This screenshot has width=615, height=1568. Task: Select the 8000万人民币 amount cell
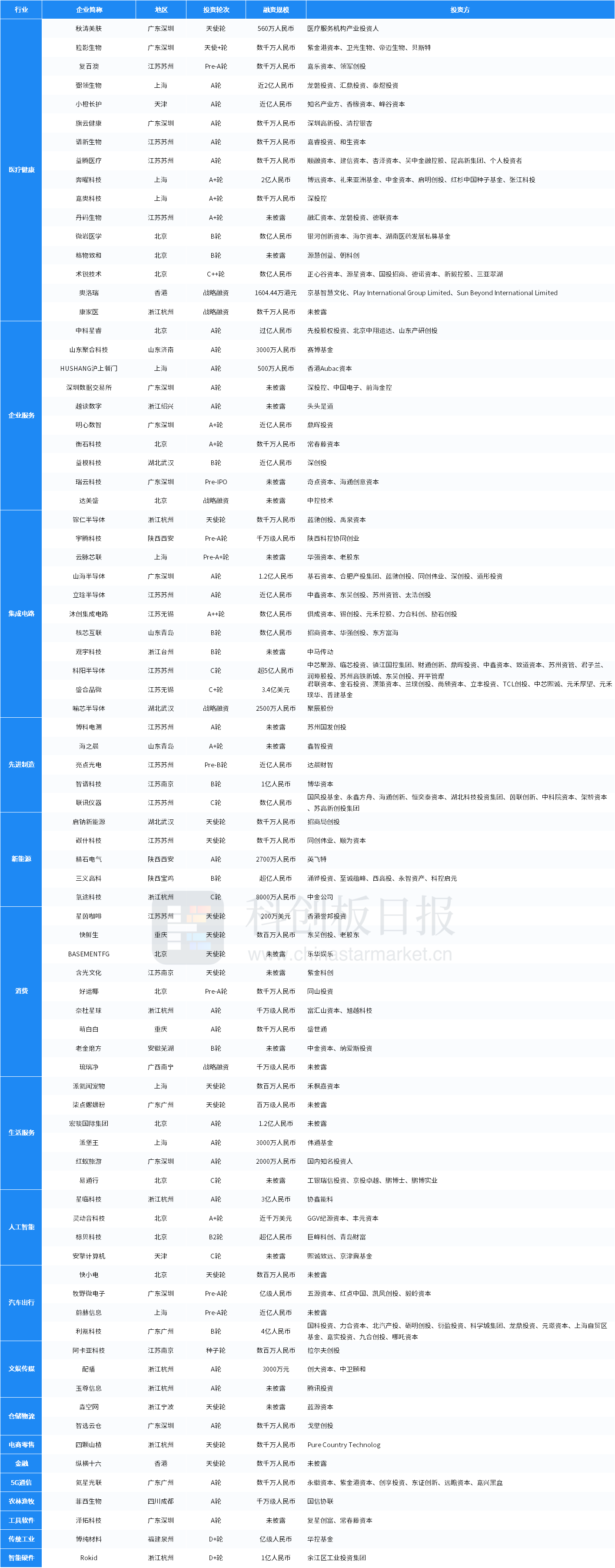point(276,897)
